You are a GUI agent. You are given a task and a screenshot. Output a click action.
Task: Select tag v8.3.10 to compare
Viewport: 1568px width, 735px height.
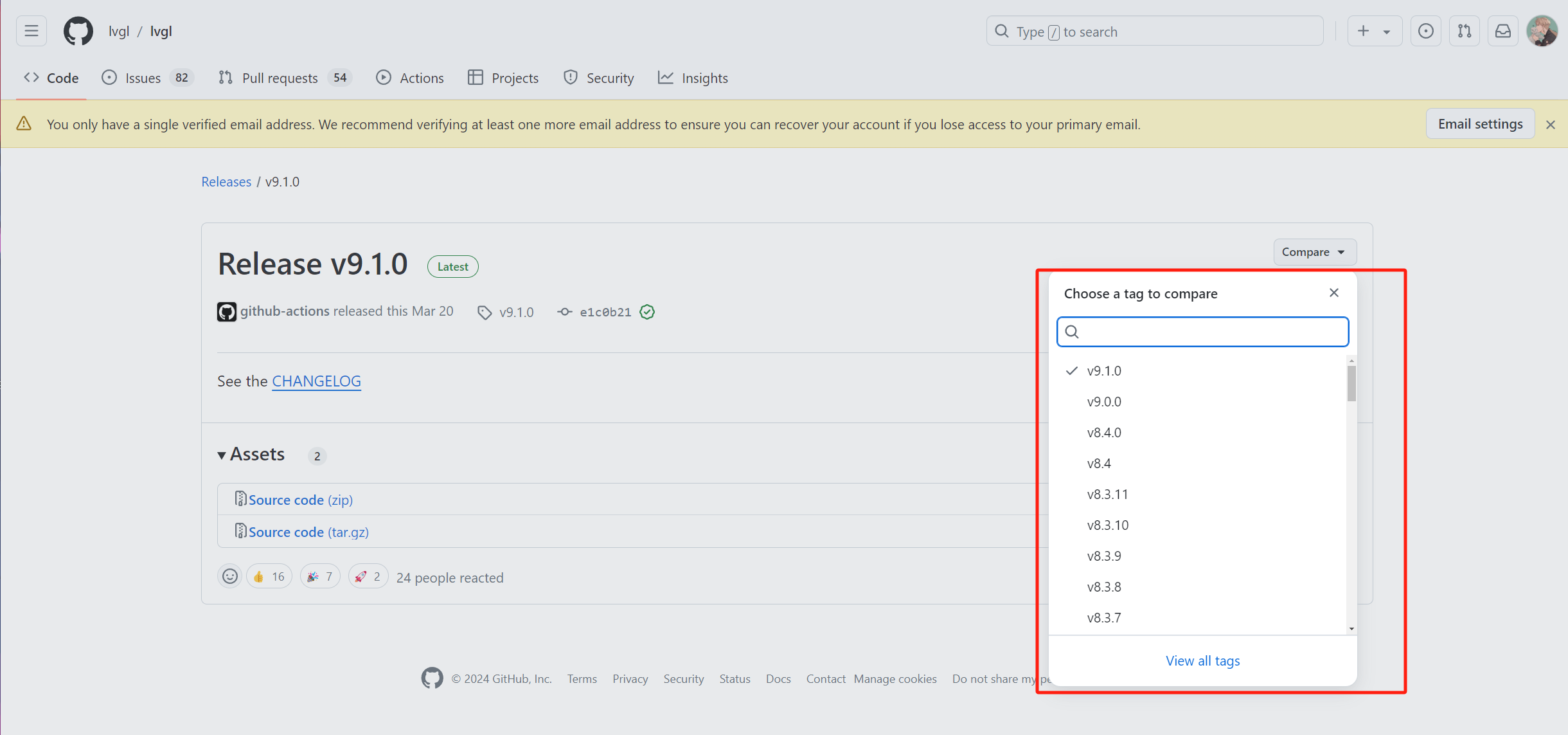[x=1197, y=525]
